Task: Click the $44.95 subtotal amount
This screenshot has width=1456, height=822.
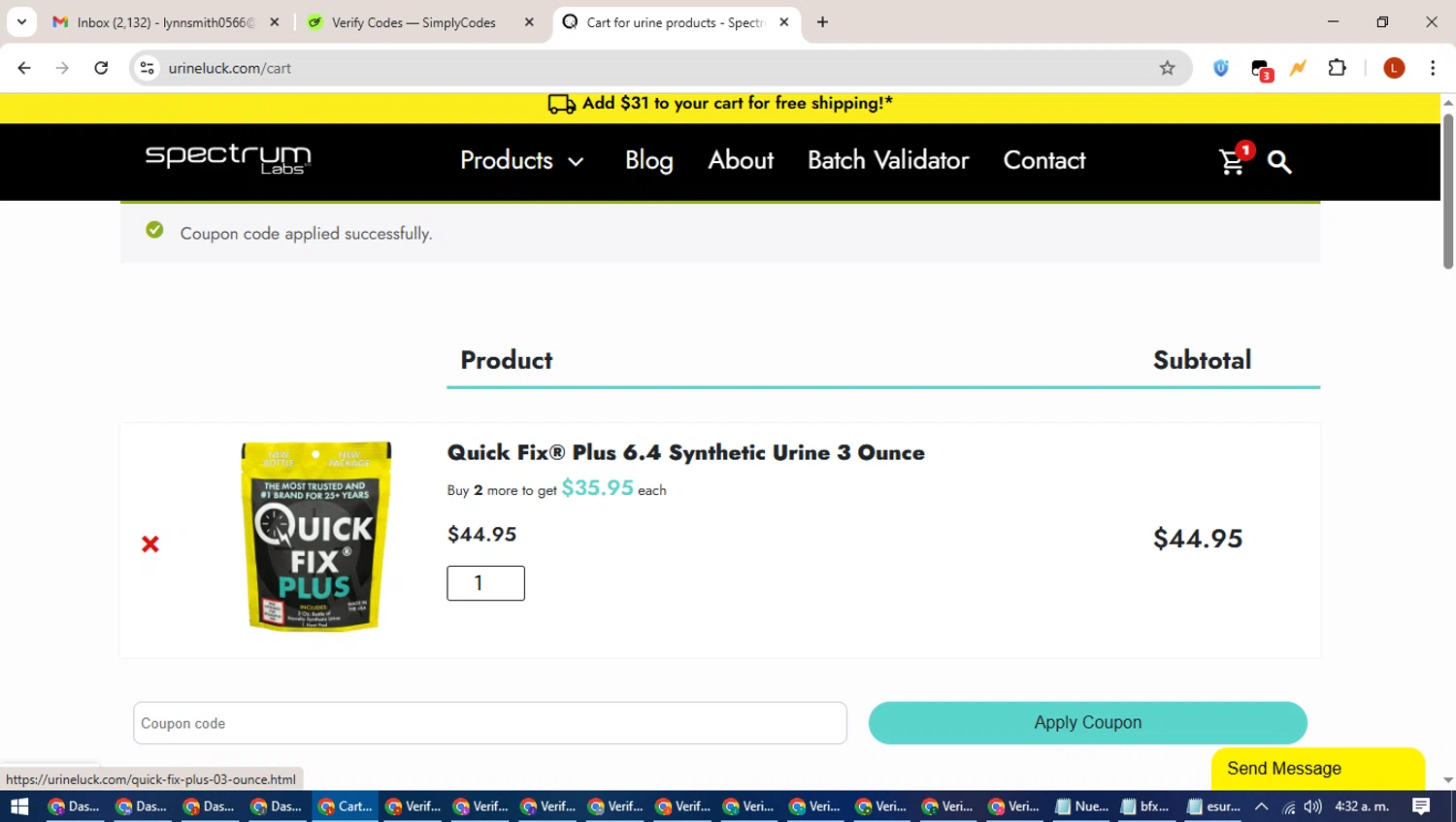Action: click(1198, 539)
